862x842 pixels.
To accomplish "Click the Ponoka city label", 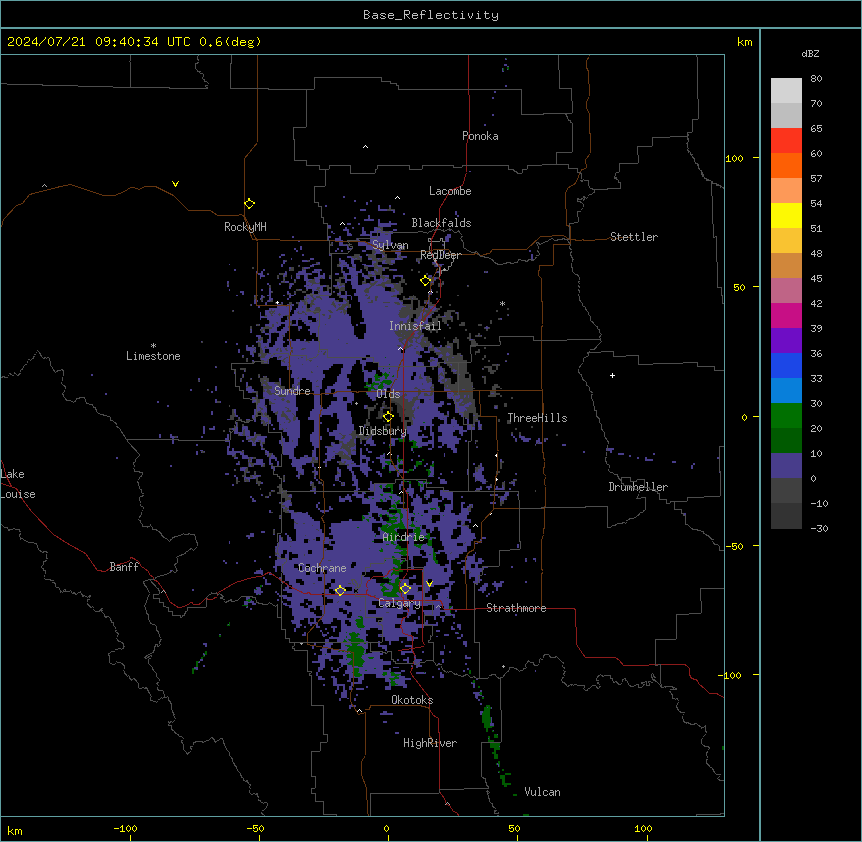I will click(x=480, y=136).
